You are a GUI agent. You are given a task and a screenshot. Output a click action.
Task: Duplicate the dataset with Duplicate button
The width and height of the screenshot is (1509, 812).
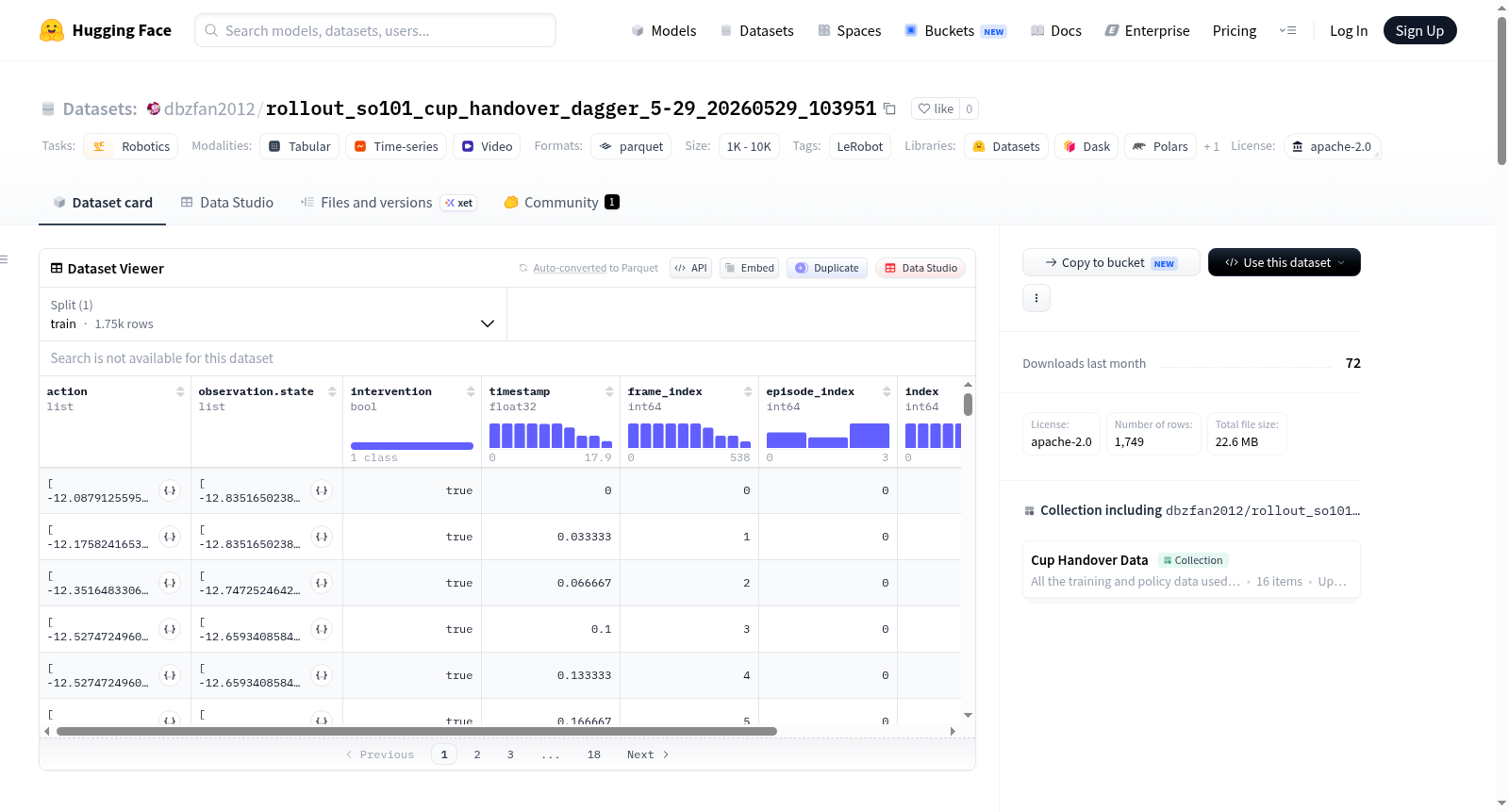pos(827,268)
